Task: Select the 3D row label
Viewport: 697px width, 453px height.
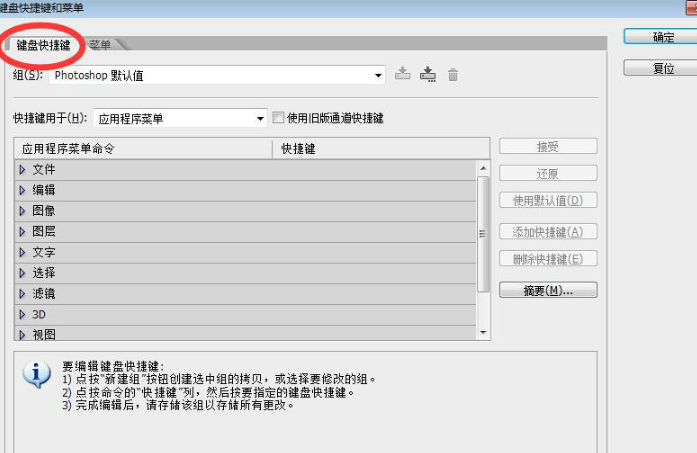Action: click(x=39, y=314)
